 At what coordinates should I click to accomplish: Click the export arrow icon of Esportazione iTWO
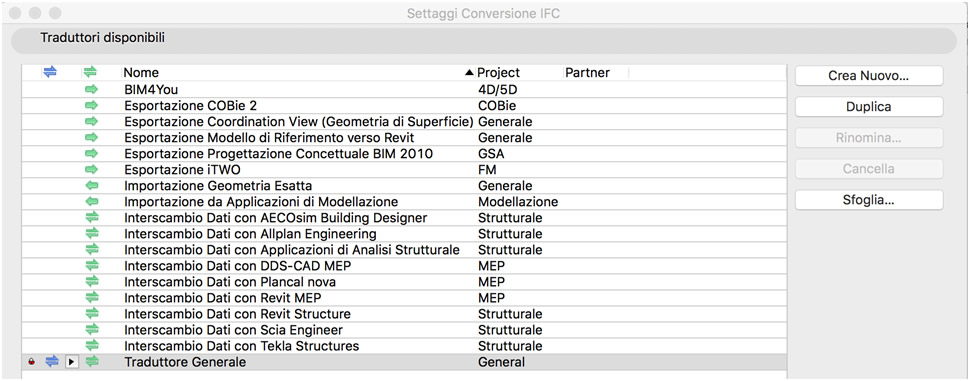click(92, 169)
